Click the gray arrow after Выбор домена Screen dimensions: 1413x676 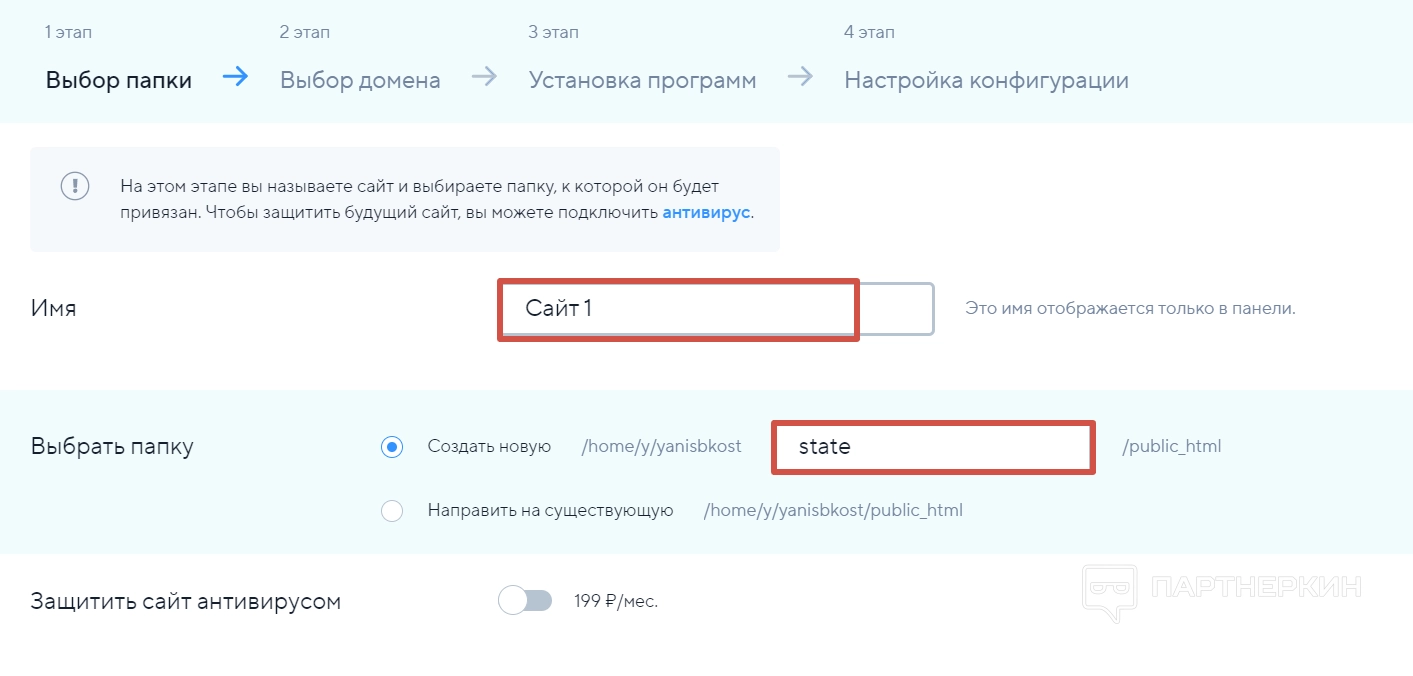[x=484, y=78]
